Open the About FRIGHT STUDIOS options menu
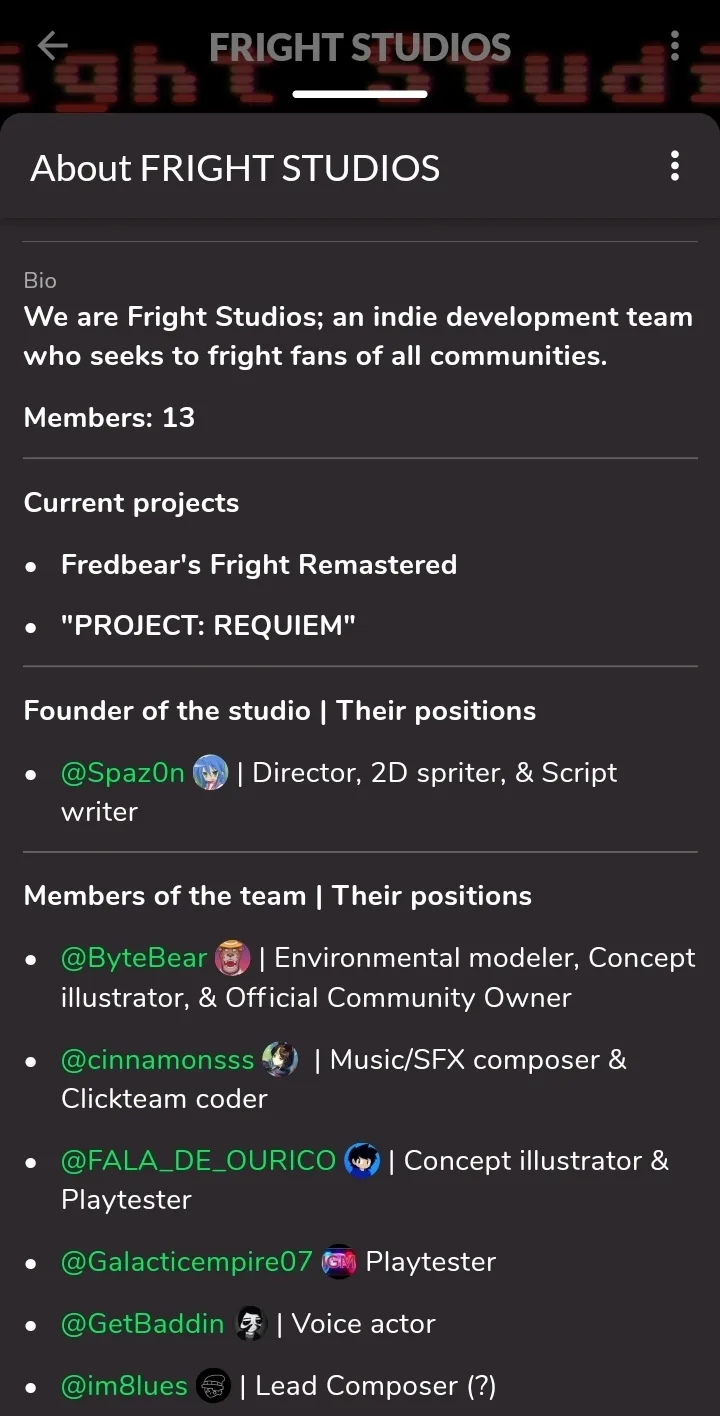720x1416 pixels. tap(675, 166)
